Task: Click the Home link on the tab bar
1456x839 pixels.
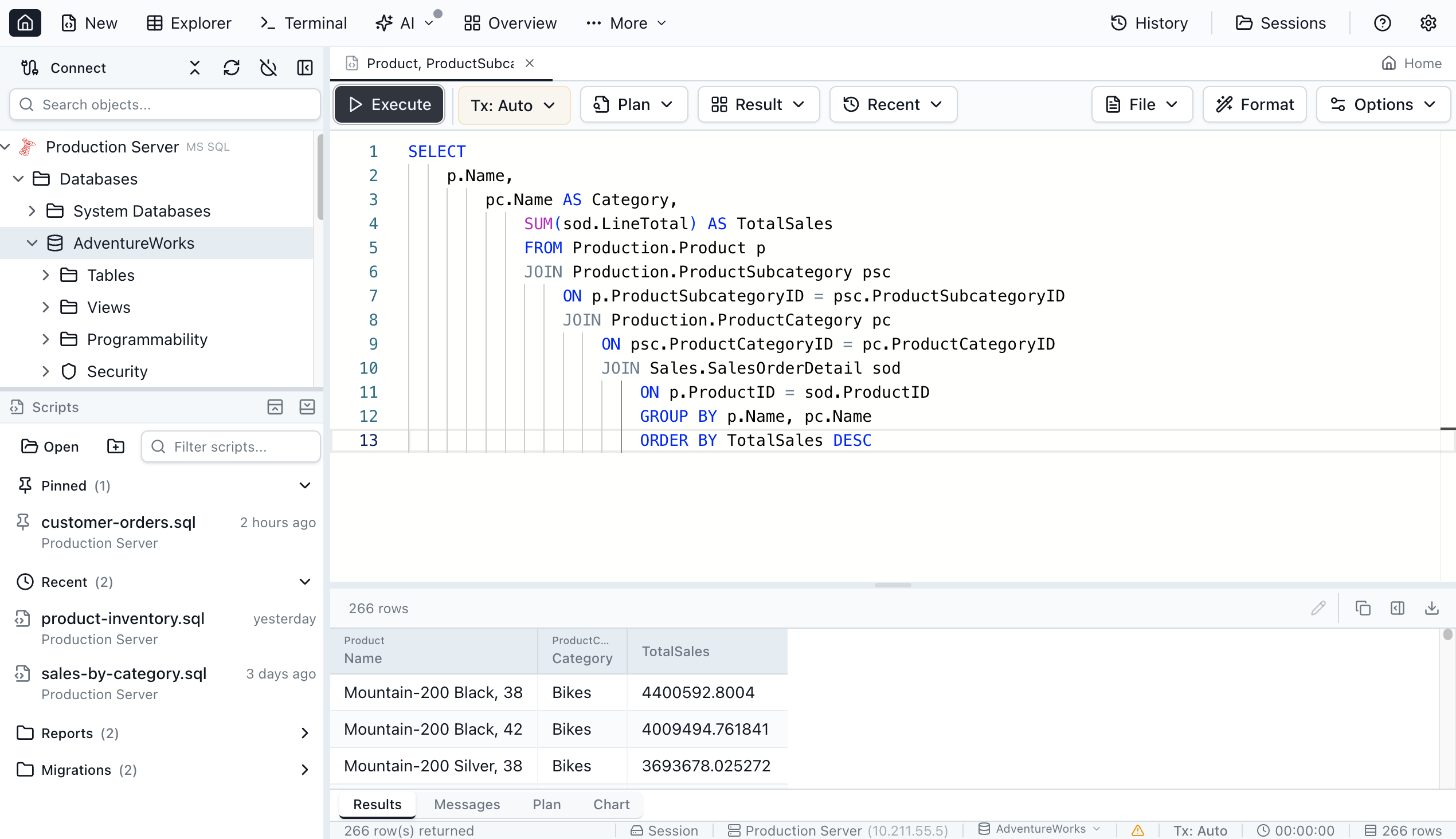Action: [x=1411, y=64]
